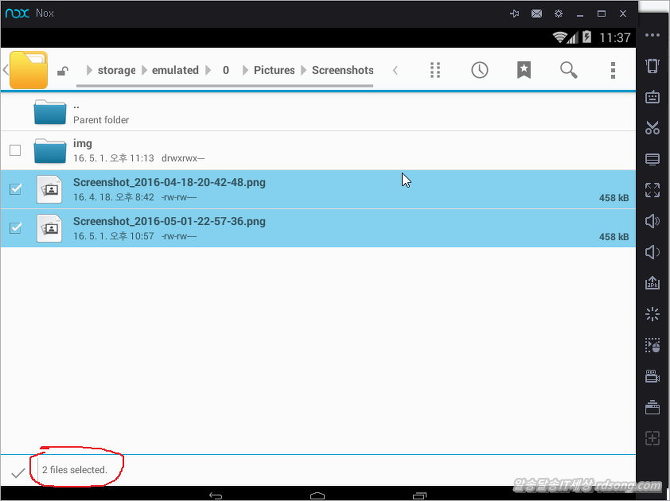Click the search magnifier icon

(x=568, y=70)
